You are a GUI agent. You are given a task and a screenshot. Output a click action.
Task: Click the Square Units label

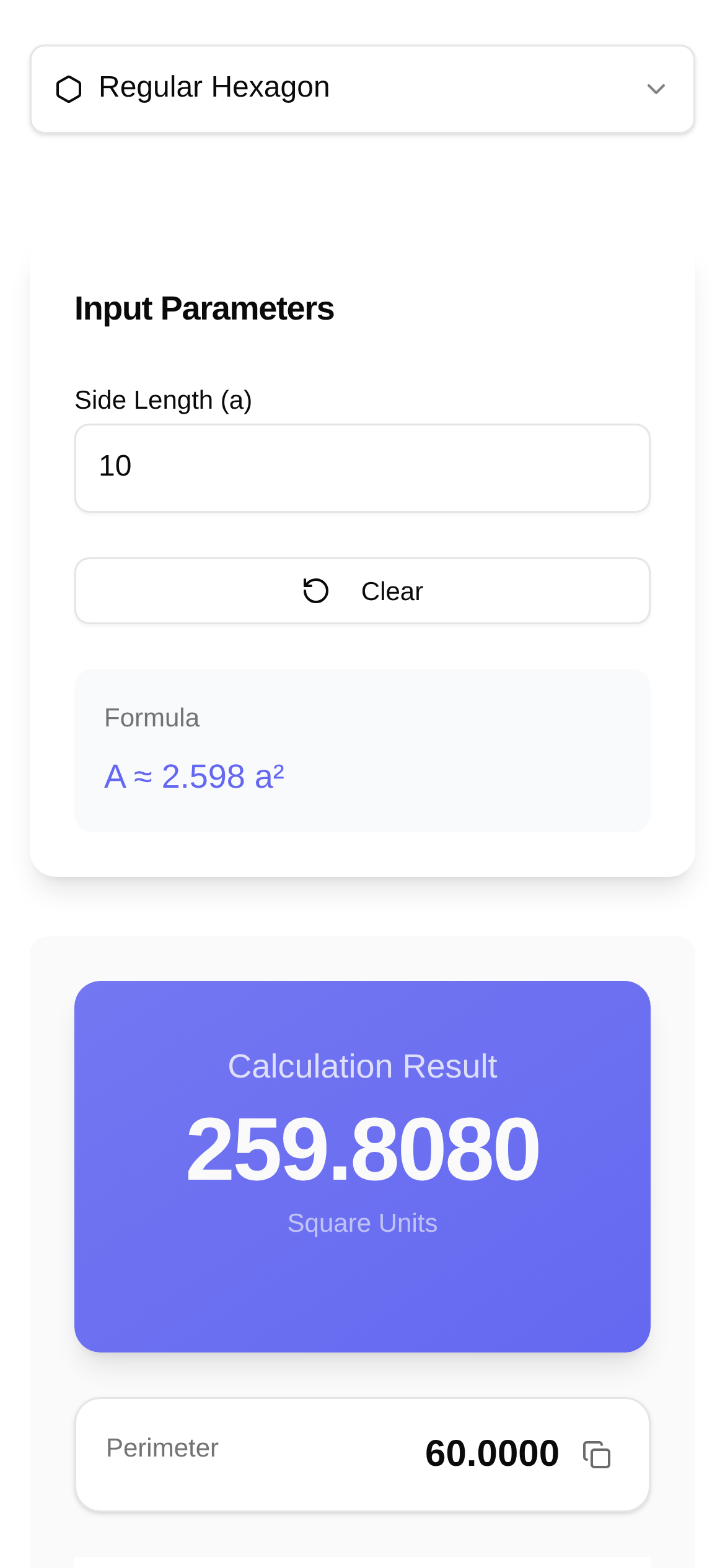point(362,1222)
